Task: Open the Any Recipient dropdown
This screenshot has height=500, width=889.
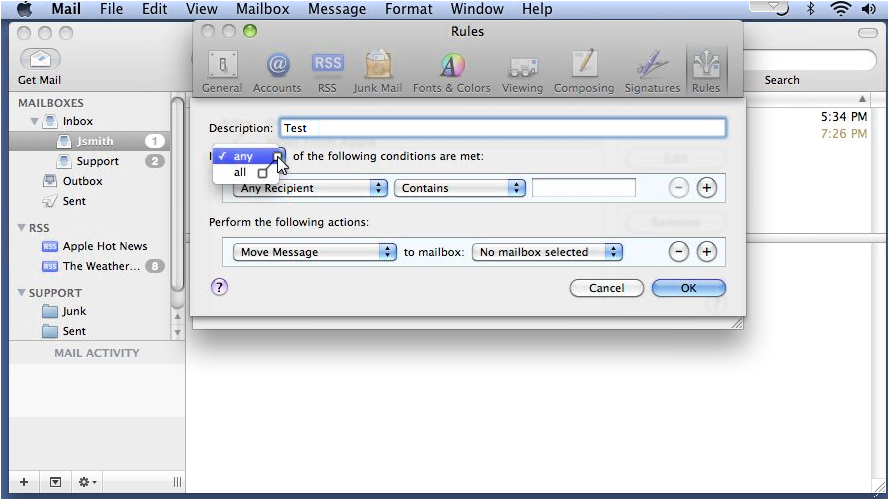Action: (x=310, y=188)
